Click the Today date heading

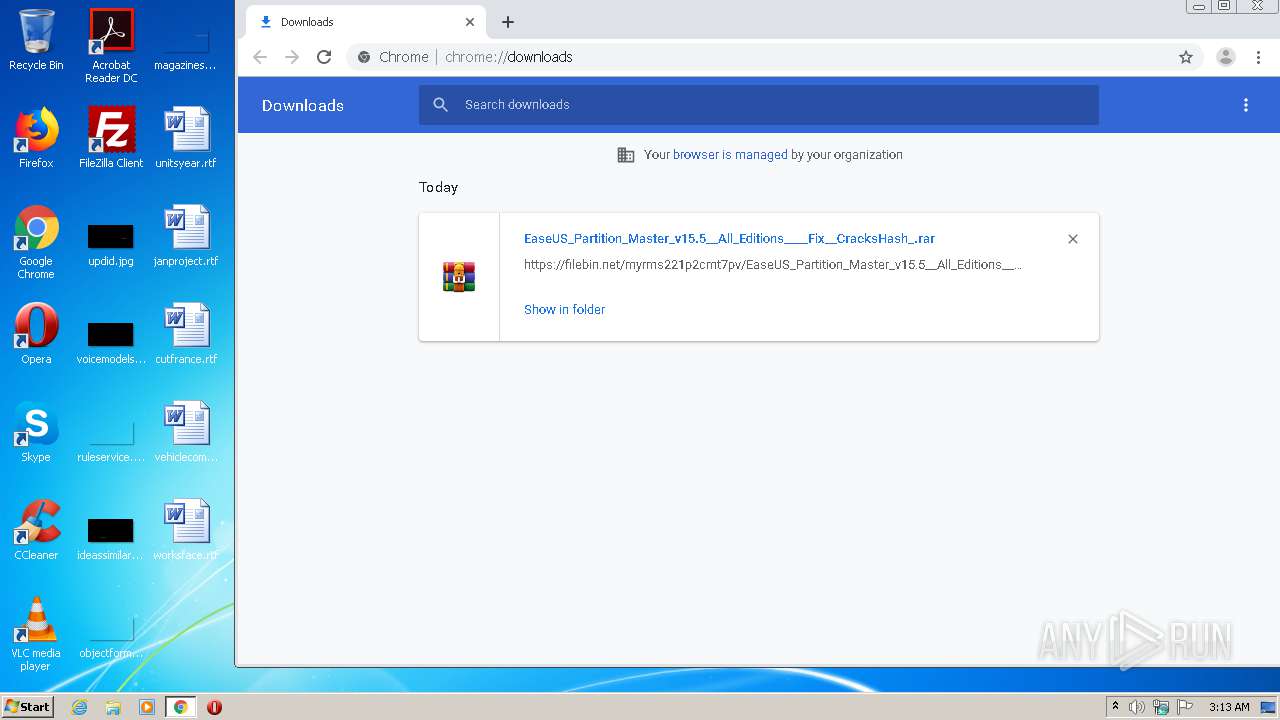point(438,187)
